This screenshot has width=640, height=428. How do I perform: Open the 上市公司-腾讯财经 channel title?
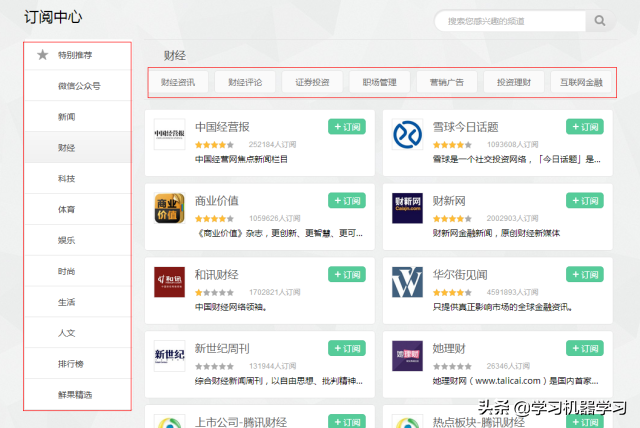click(241, 422)
